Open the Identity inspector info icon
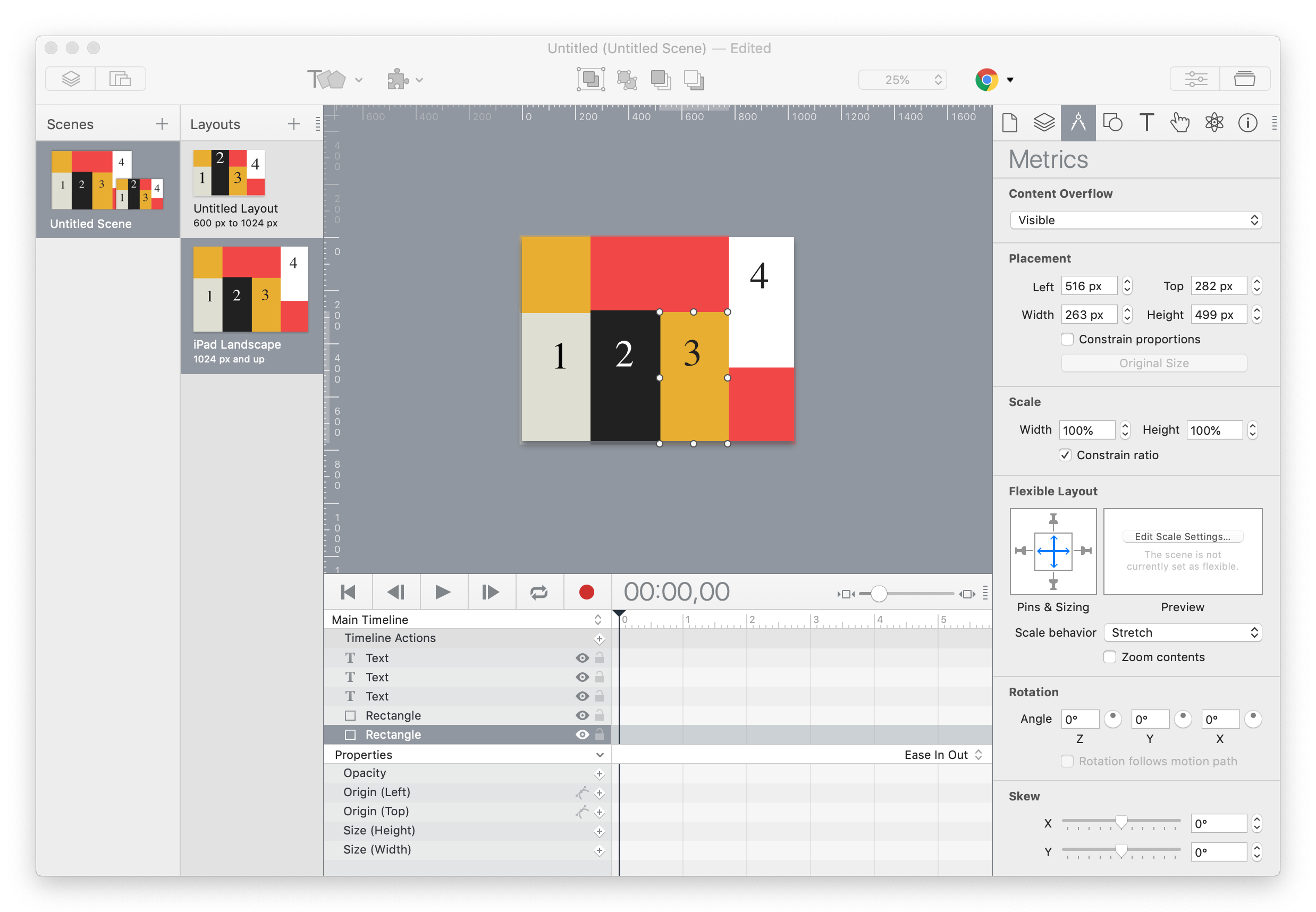The width and height of the screenshot is (1316, 912). tap(1247, 123)
